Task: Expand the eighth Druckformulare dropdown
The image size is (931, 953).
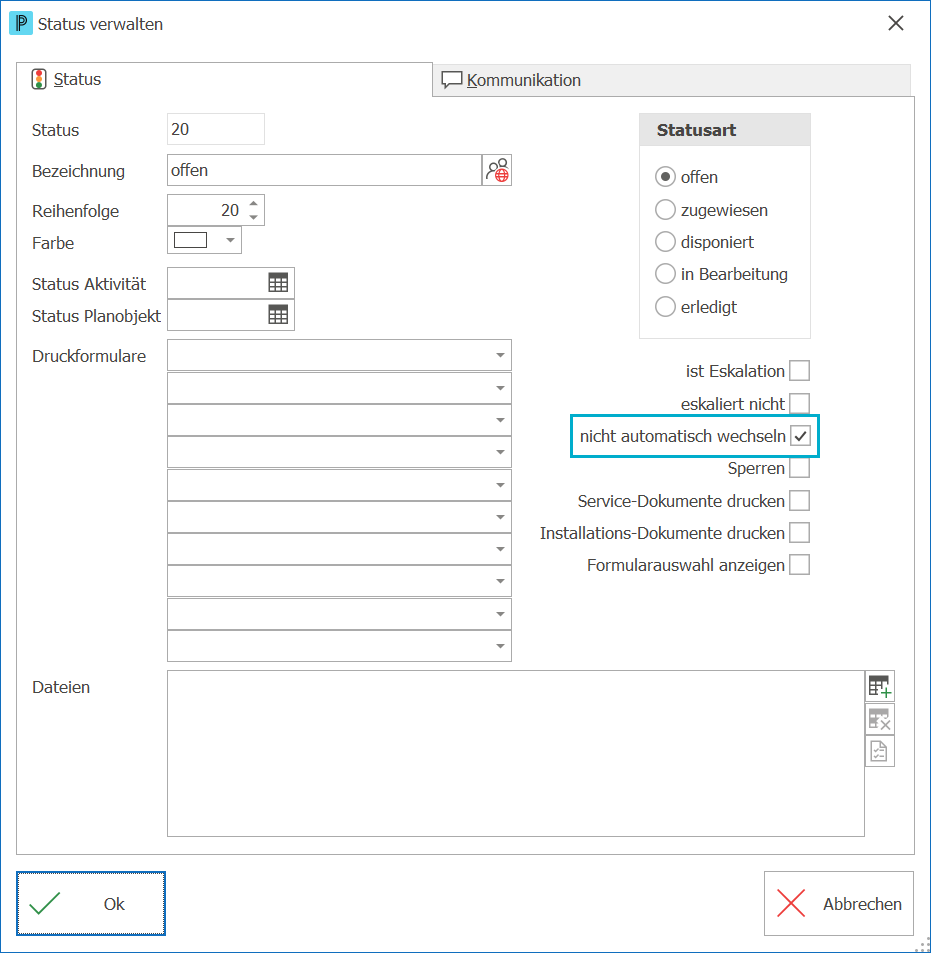Action: coord(500,581)
